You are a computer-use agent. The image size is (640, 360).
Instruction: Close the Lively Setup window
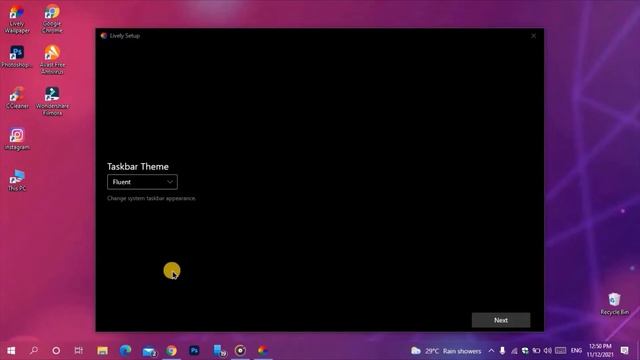pos(533,36)
